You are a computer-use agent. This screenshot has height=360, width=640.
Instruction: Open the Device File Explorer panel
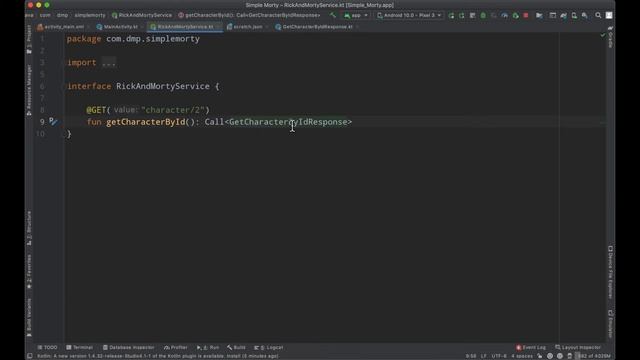(610, 272)
